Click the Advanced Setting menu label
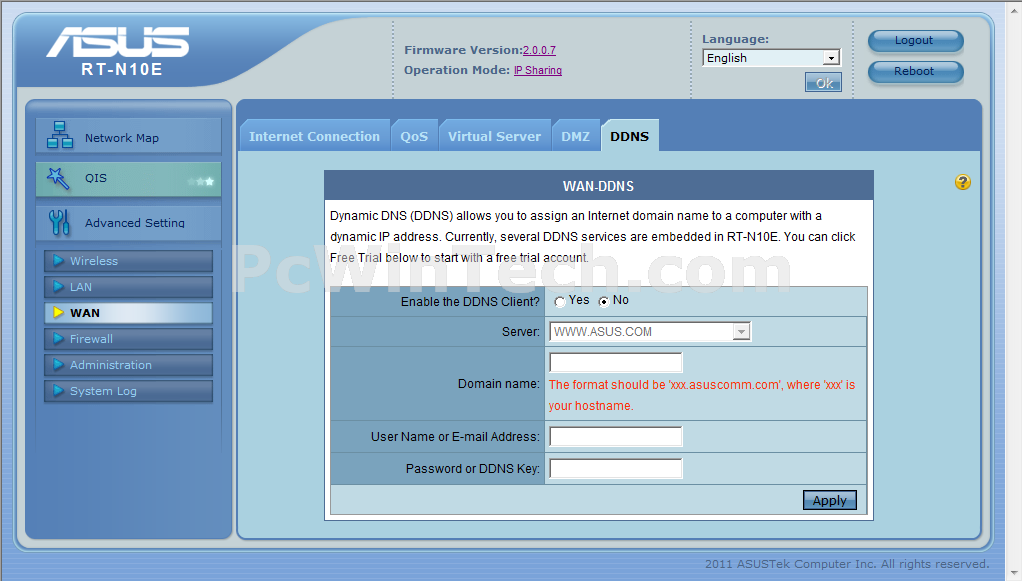 tap(135, 223)
